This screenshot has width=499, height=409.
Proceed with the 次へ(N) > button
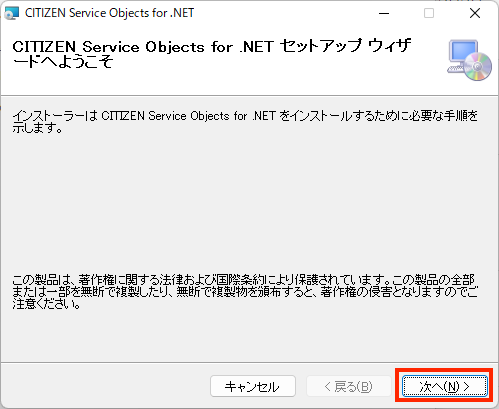(x=445, y=386)
